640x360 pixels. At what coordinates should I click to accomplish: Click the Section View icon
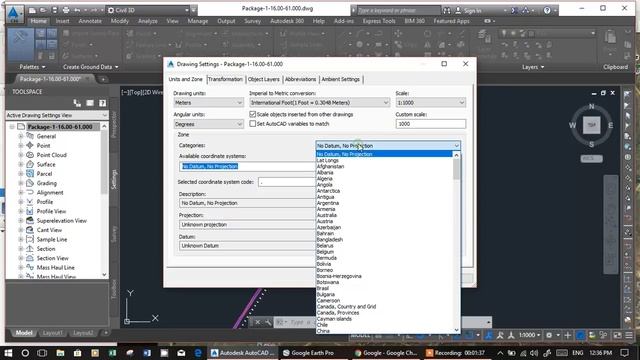pos(30,258)
